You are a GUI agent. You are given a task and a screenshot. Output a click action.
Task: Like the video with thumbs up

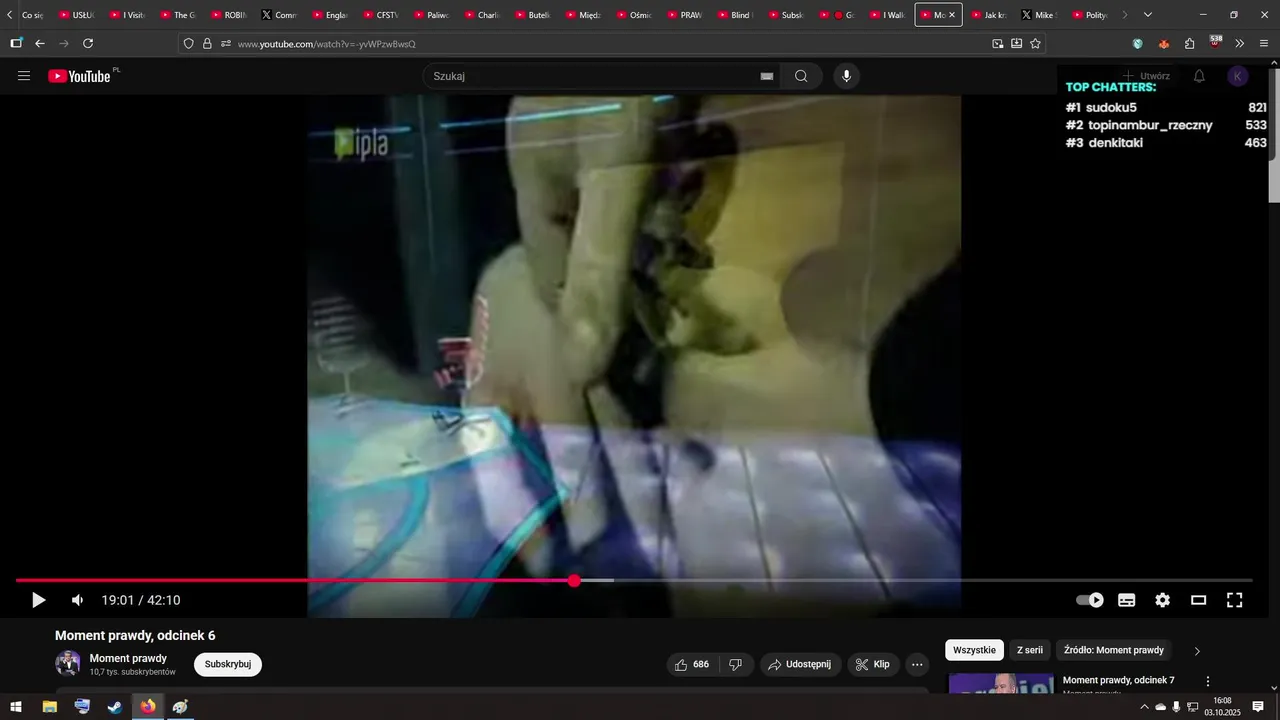(692, 664)
